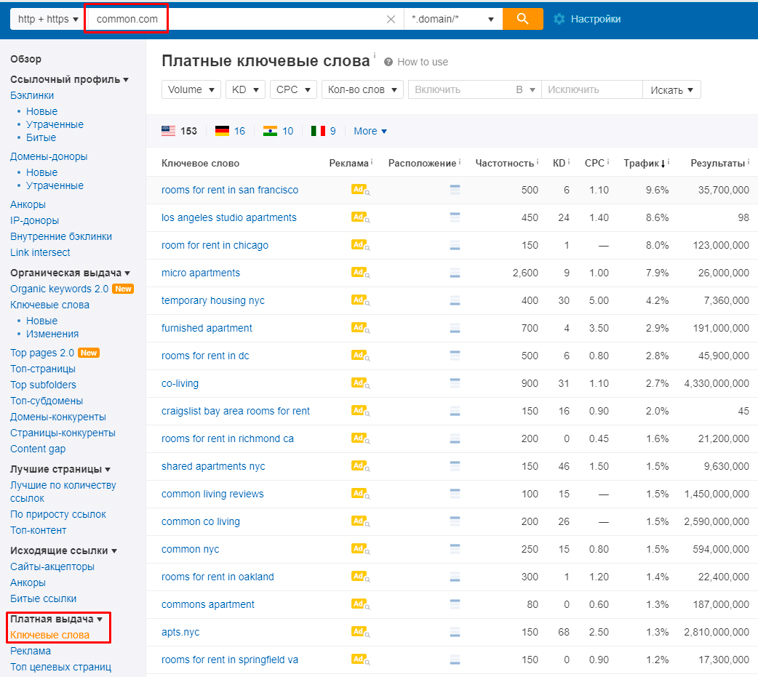Open Link intersect in sidebar
This screenshot has width=758, height=677.
pyautogui.click(x=40, y=252)
